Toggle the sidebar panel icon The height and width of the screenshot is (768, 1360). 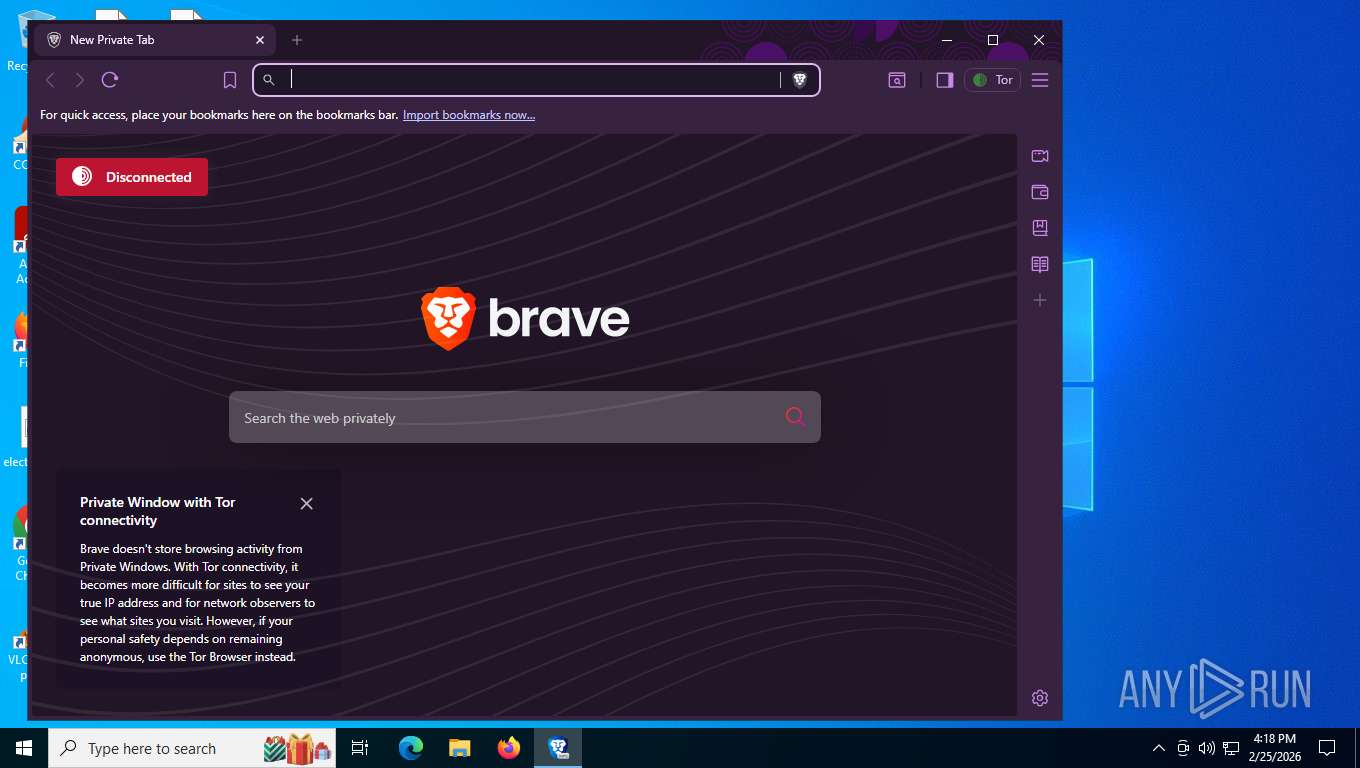[x=944, y=80]
